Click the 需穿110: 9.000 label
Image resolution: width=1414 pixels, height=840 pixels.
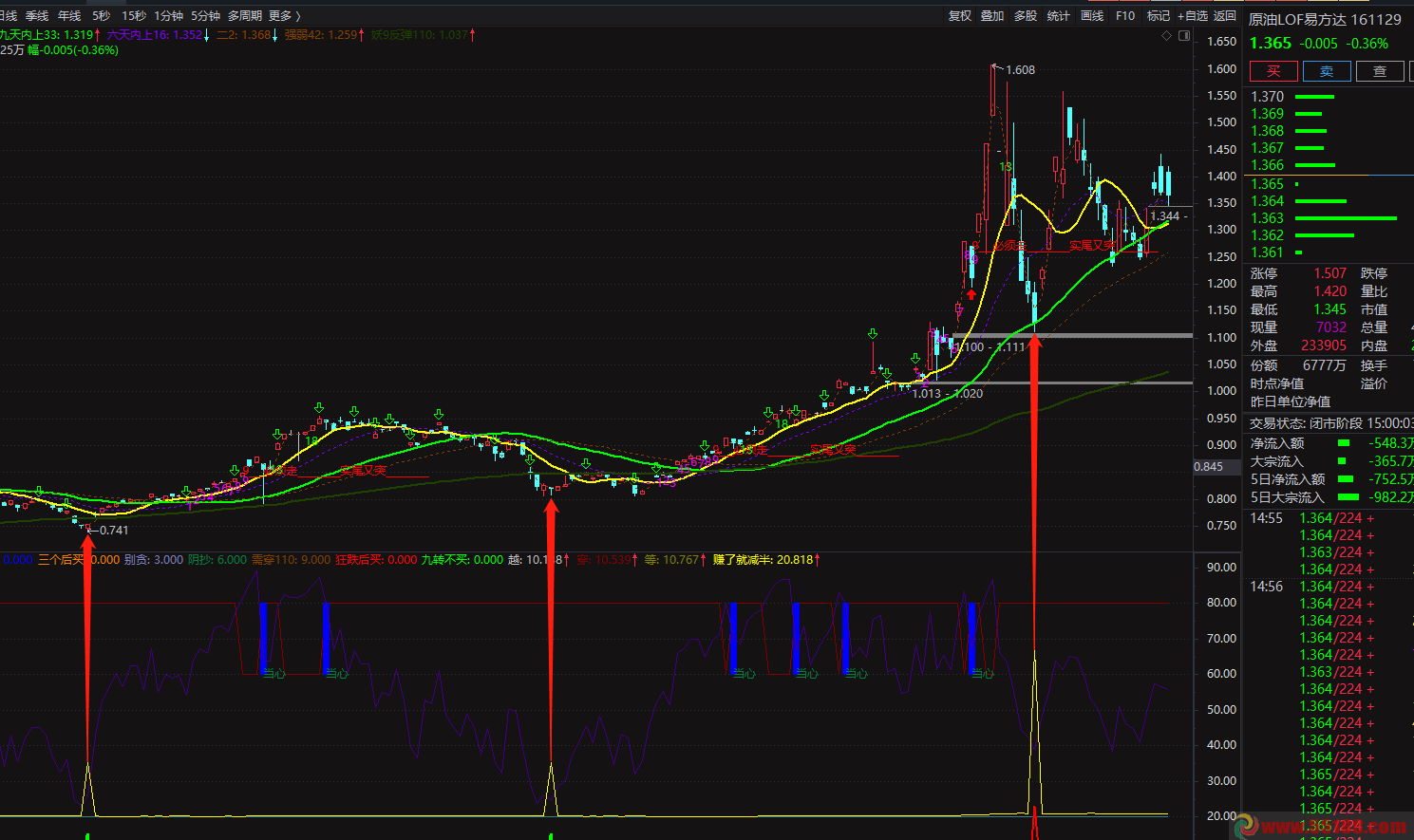tap(291, 560)
